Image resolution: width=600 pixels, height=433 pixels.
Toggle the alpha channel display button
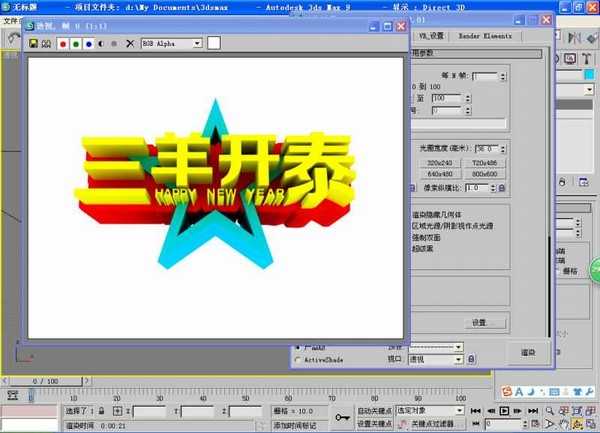click(101, 44)
